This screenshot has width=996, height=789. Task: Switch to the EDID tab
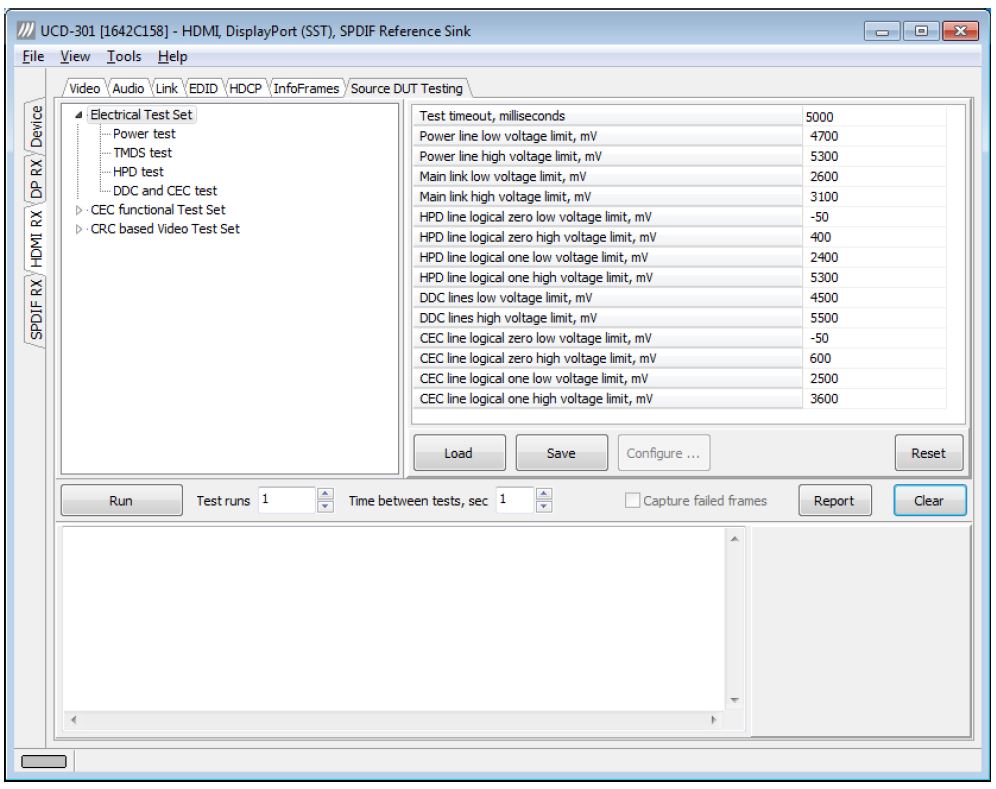coord(203,88)
